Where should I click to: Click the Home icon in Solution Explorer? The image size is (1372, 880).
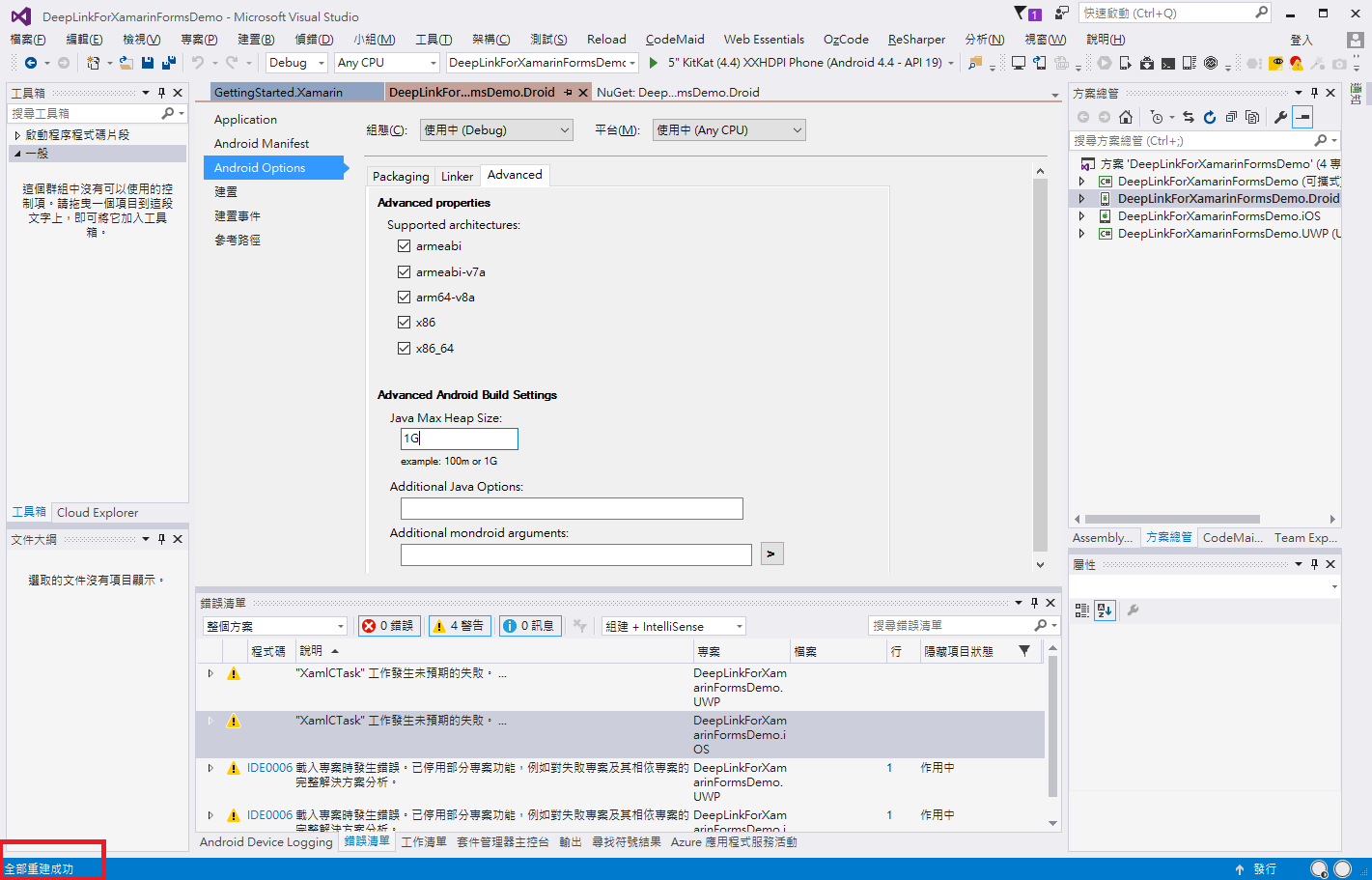click(1125, 117)
